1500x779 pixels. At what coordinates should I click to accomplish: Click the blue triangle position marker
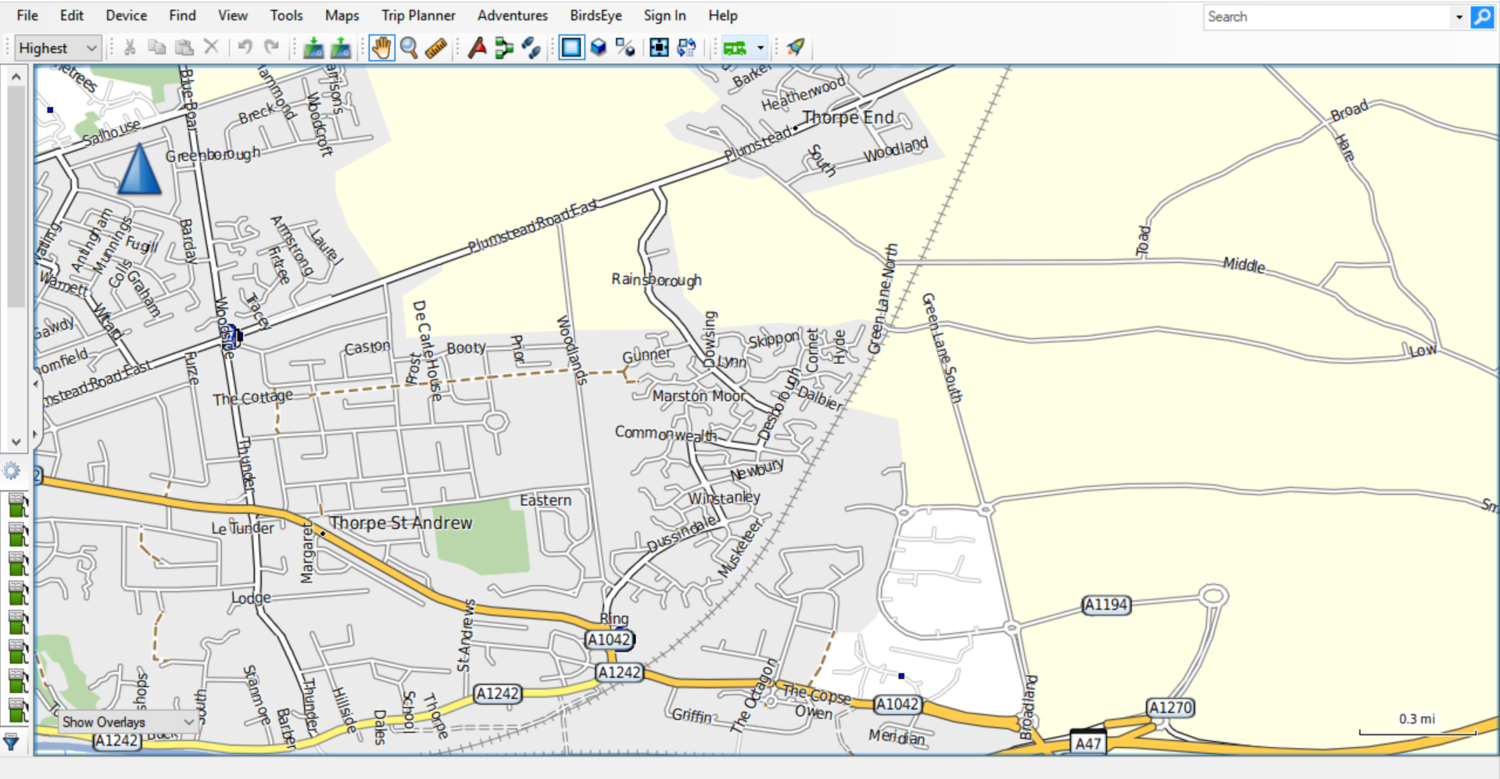point(139,168)
